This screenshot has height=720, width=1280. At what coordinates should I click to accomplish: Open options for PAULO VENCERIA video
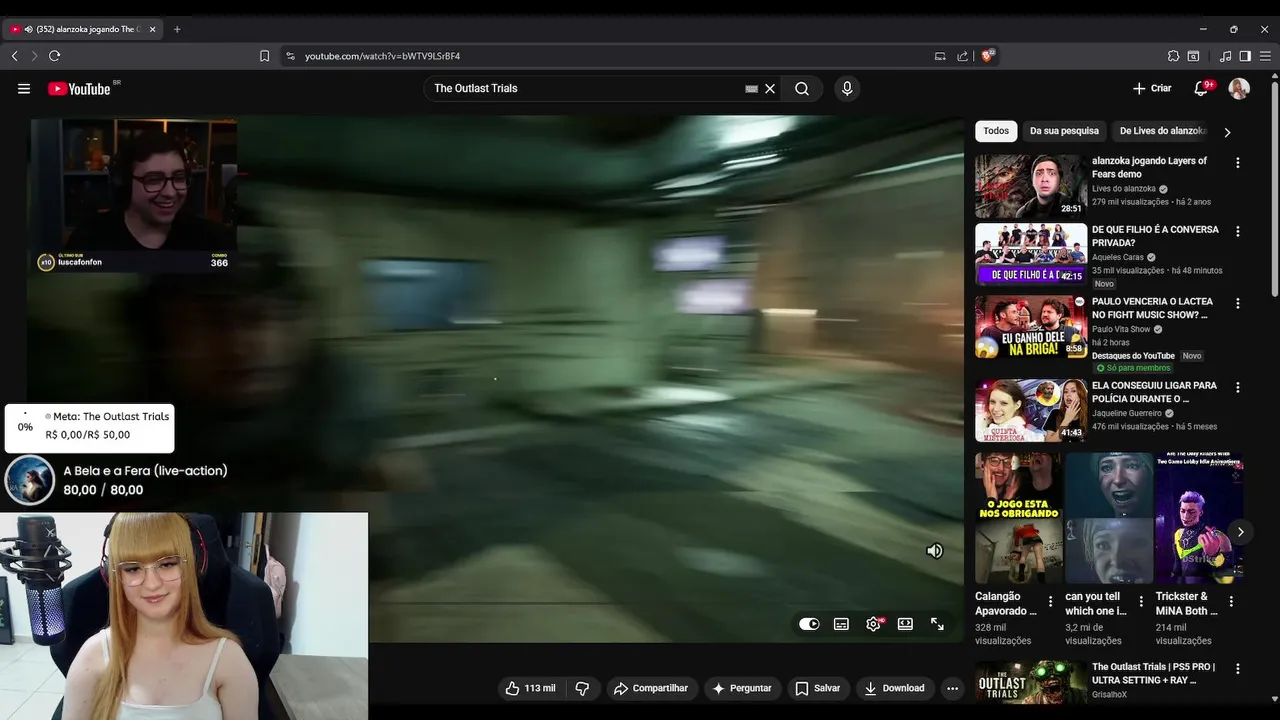tap(1238, 304)
